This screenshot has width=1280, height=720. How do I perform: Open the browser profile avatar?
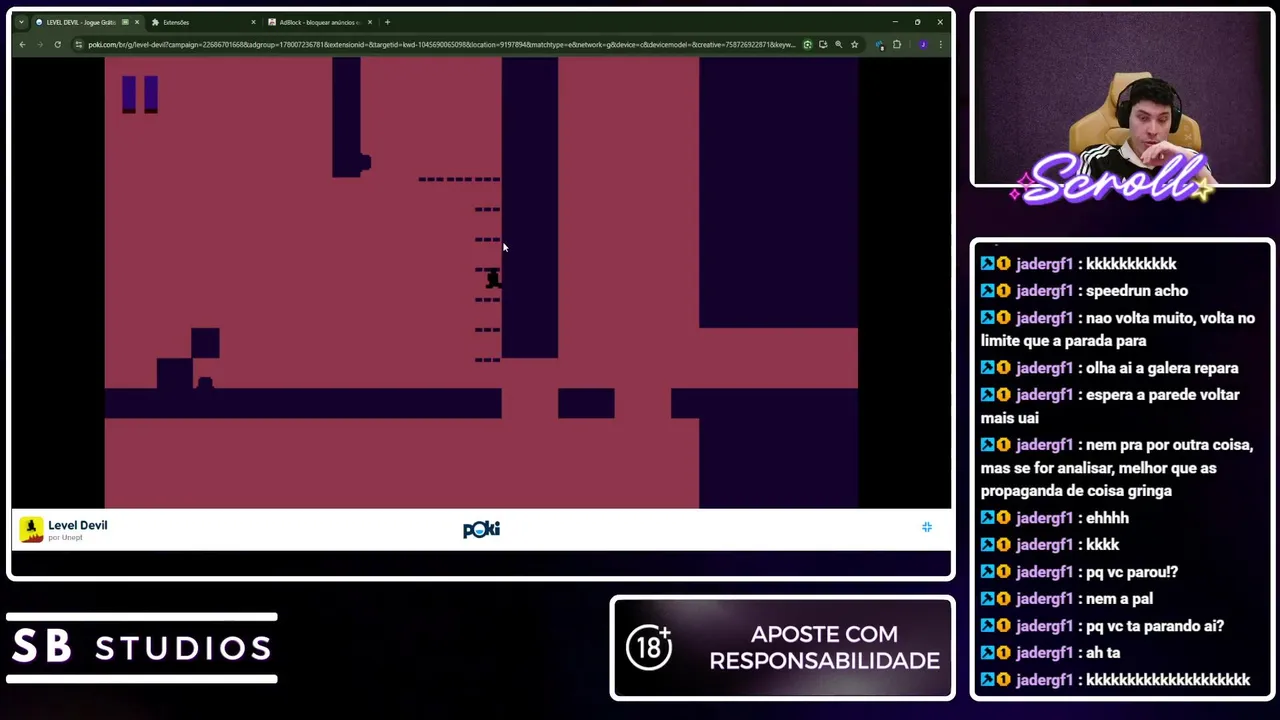pos(922,44)
